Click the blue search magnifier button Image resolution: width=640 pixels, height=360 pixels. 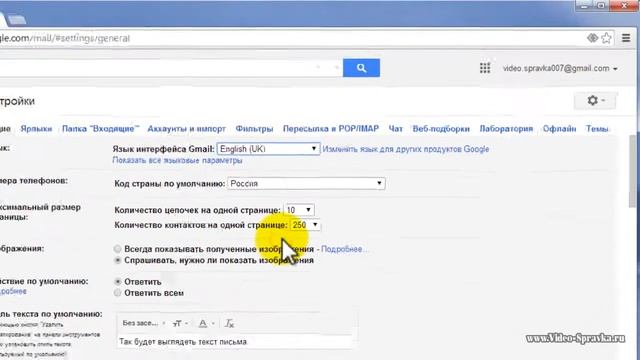(x=361, y=68)
